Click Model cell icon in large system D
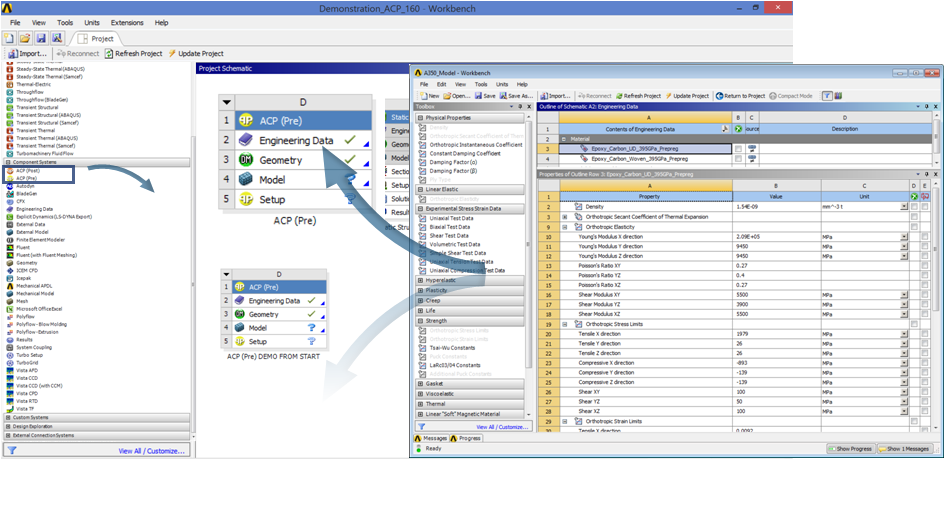945x514 pixels. (x=246, y=179)
